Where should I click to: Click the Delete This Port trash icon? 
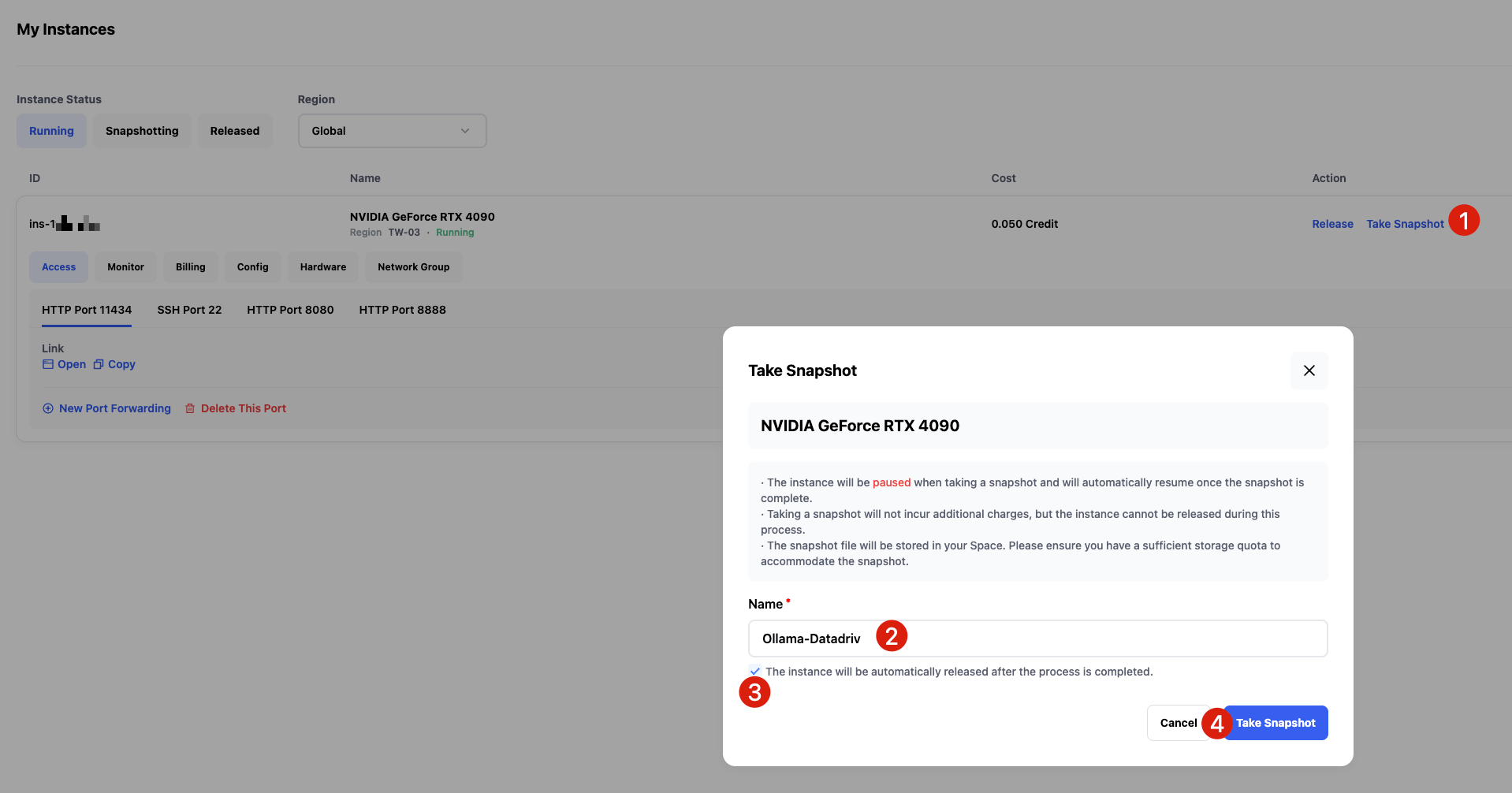click(190, 408)
